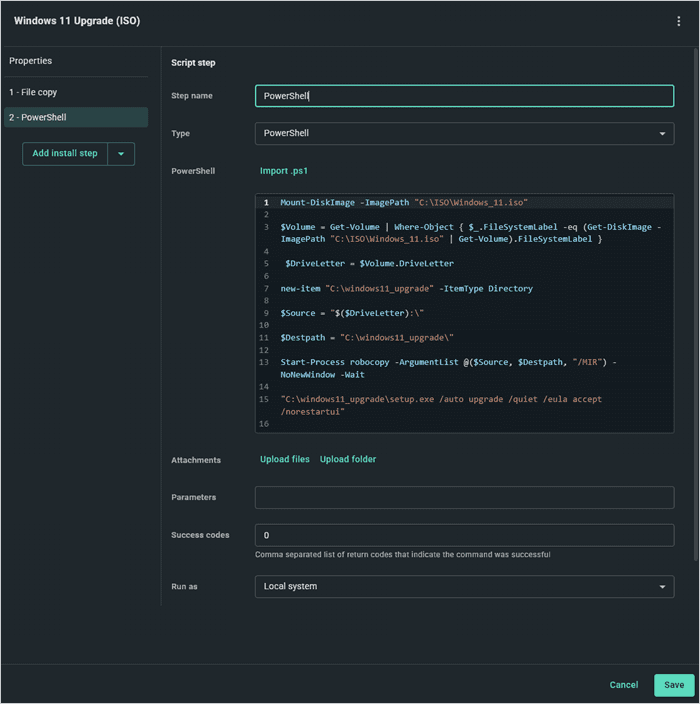Screen dimensions: 700x704
Task: Click the $DriveLetter assignment line
Action: coord(369,264)
